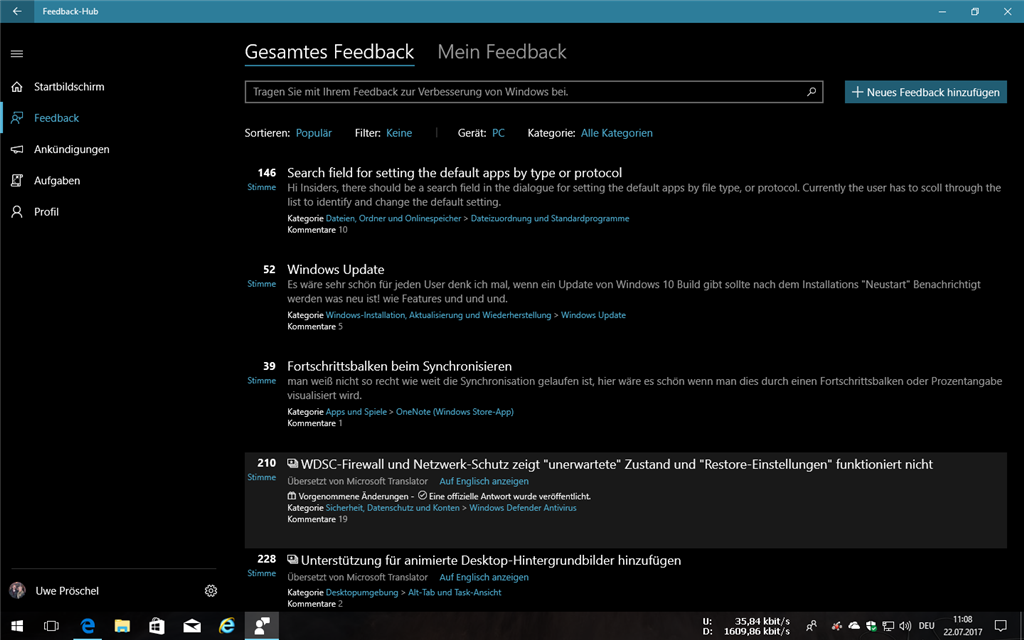Viewport: 1024px width, 640px height.
Task: Upvote the feedback with 39 Stimme
Action: click(x=262, y=372)
